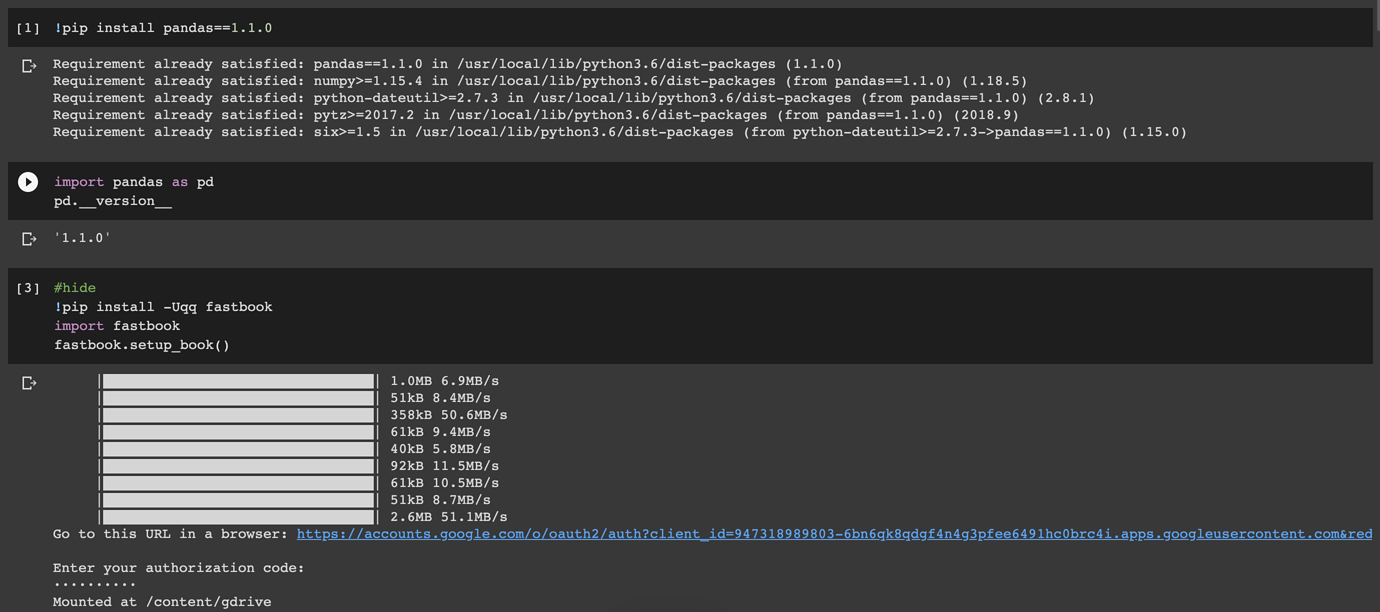Viewport: 1380px width, 612px height.
Task: Click the pd.__version__ line in the cell
Action: [x=113, y=200]
